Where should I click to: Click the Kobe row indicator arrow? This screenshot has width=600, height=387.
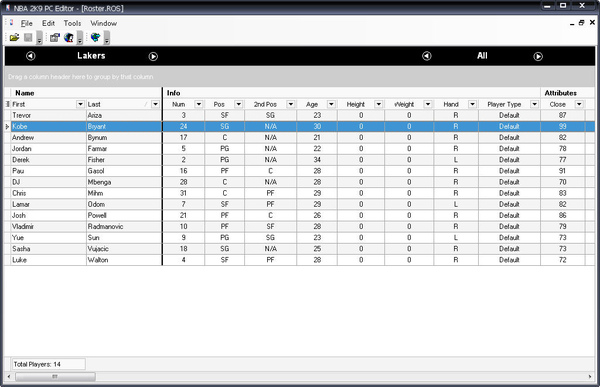coord(7,126)
